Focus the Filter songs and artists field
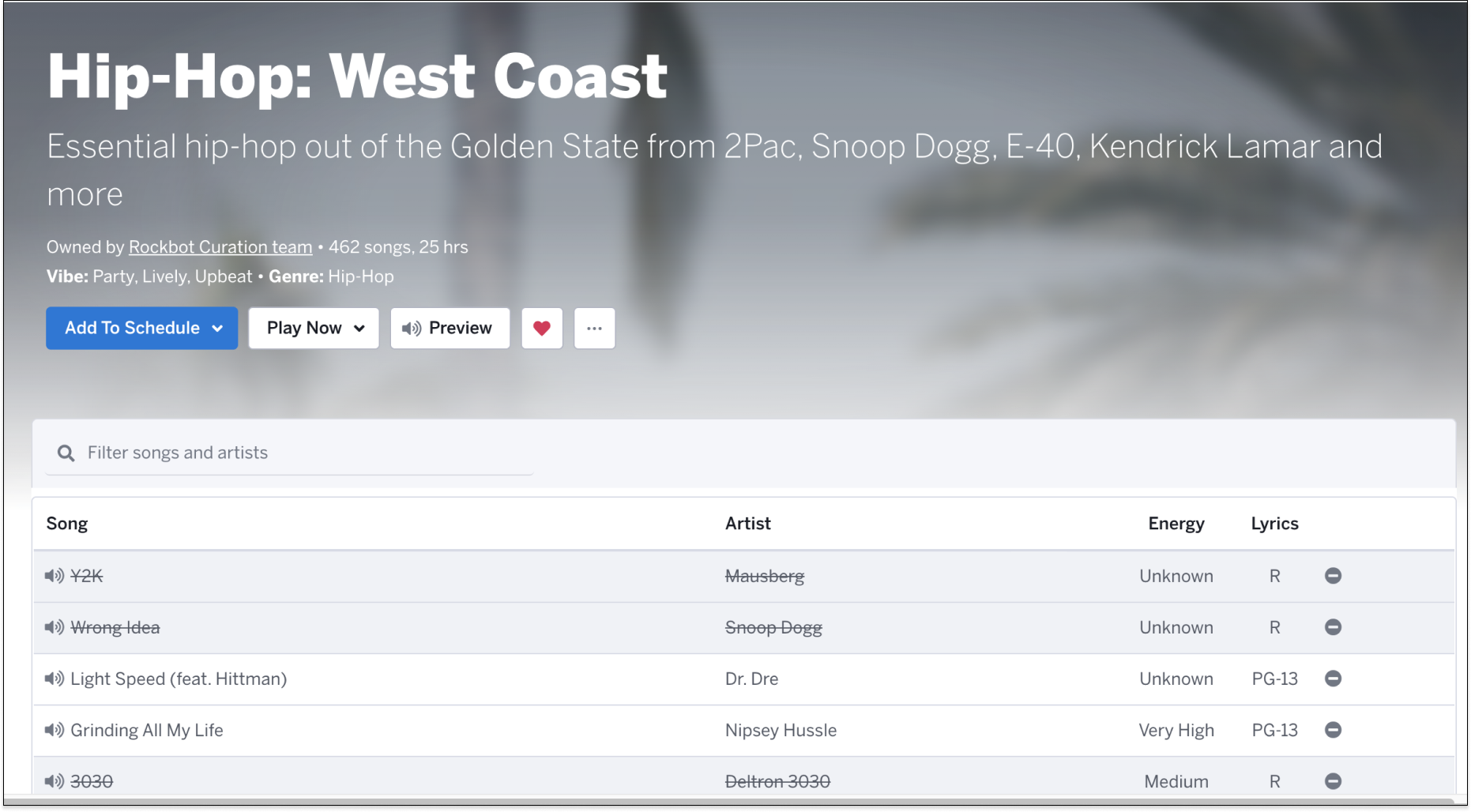1471x812 pixels. 290,453
